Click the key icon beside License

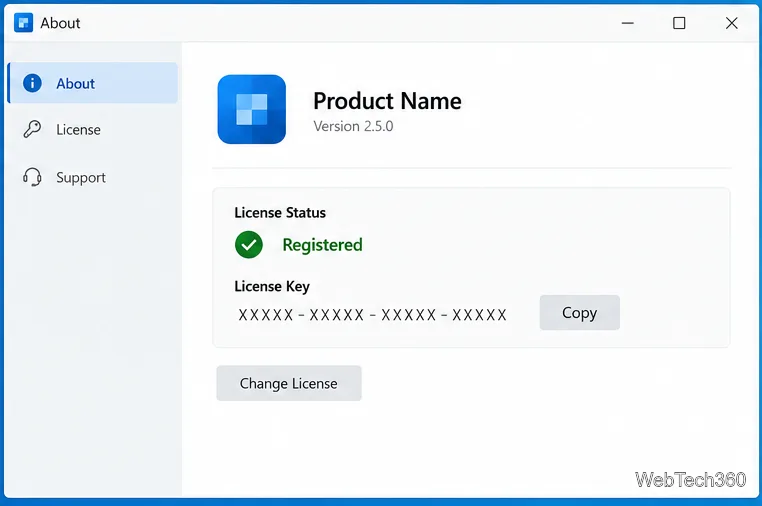pyautogui.click(x=33, y=129)
